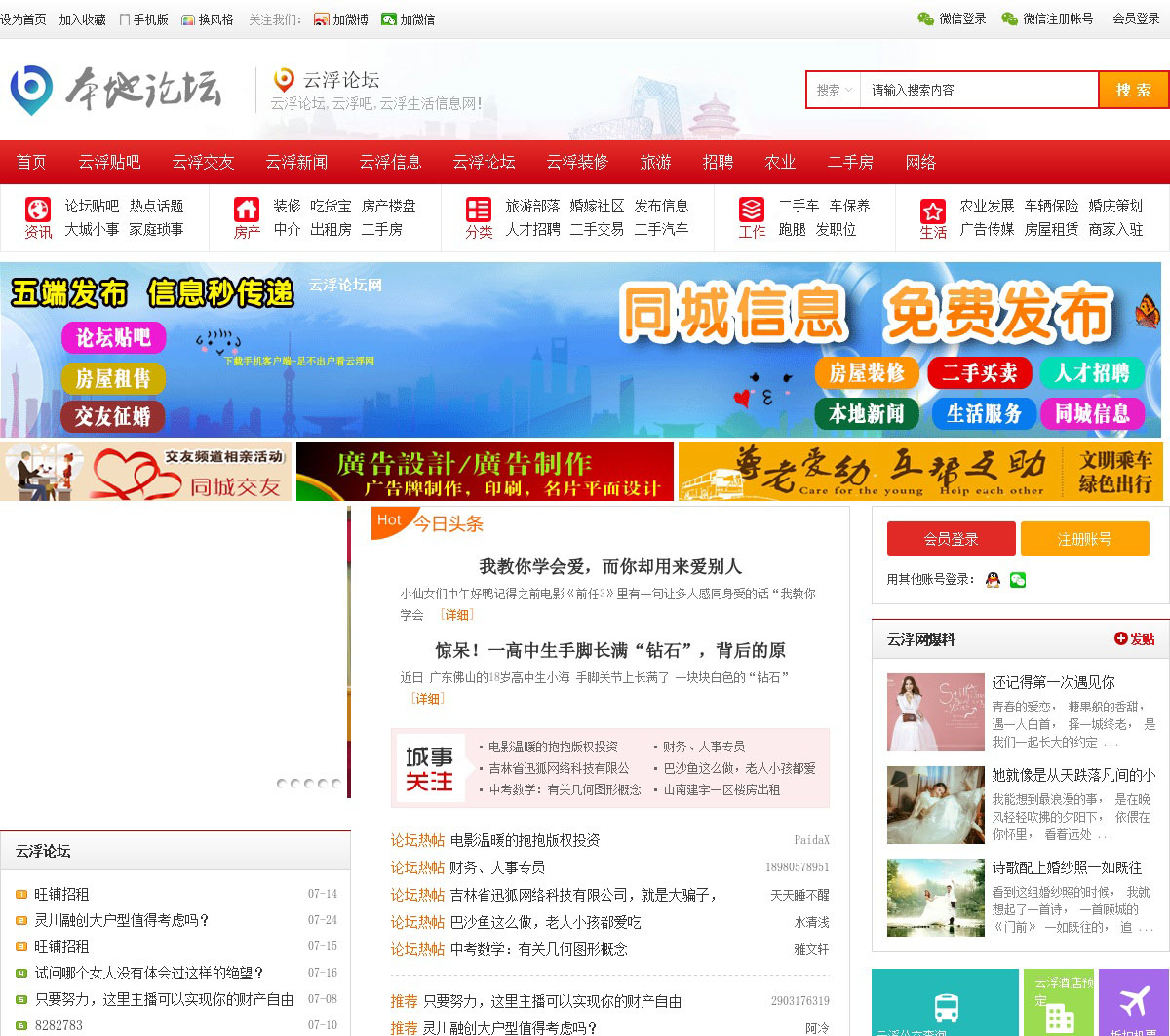Click the search input field
Image resolution: width=1170 pixels, height=1036 pixels.
(x=979, y=90)
